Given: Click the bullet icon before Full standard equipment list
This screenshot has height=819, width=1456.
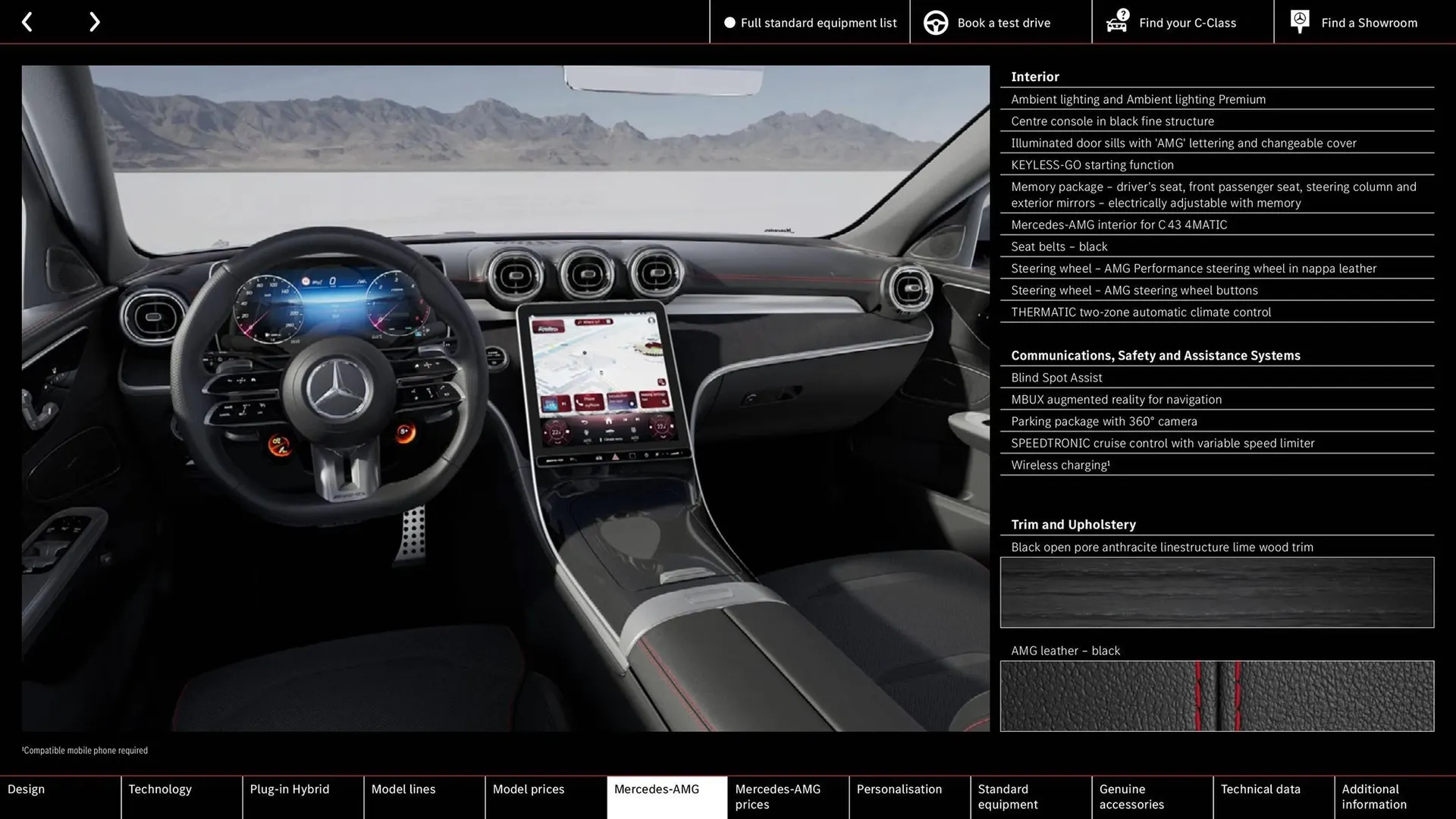Looking at the screenshot, I should coord(730,23).
